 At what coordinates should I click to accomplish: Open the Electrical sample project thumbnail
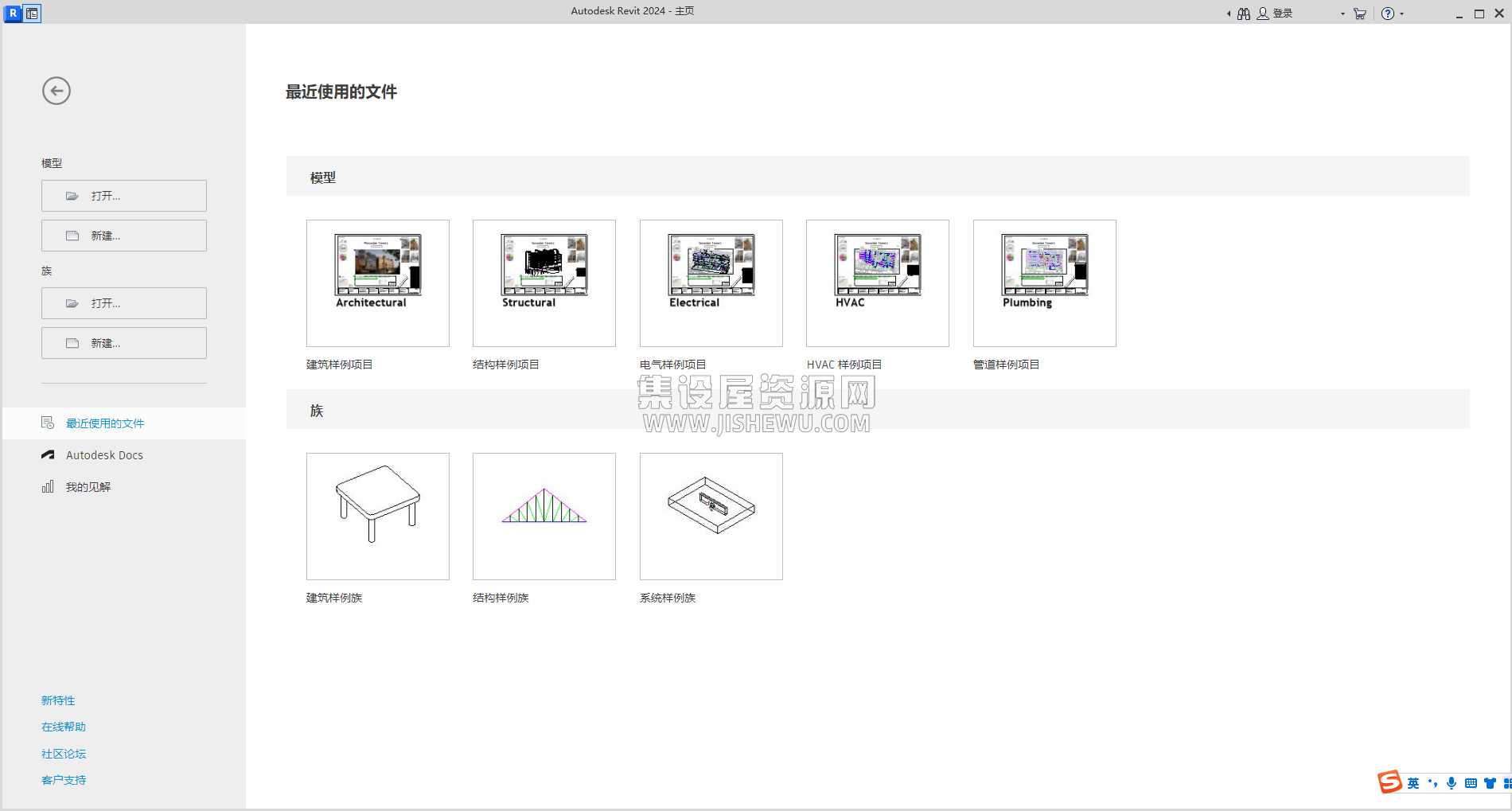(711, 283)
